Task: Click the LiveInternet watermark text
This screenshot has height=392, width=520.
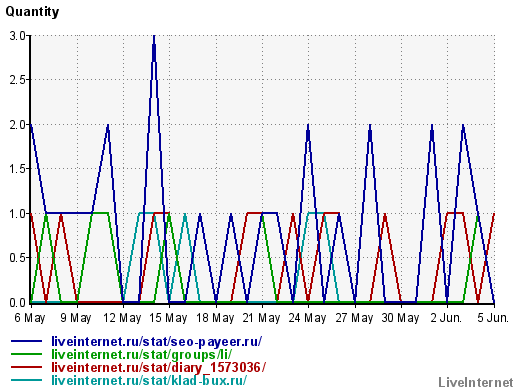Action: tap(476, 382)
